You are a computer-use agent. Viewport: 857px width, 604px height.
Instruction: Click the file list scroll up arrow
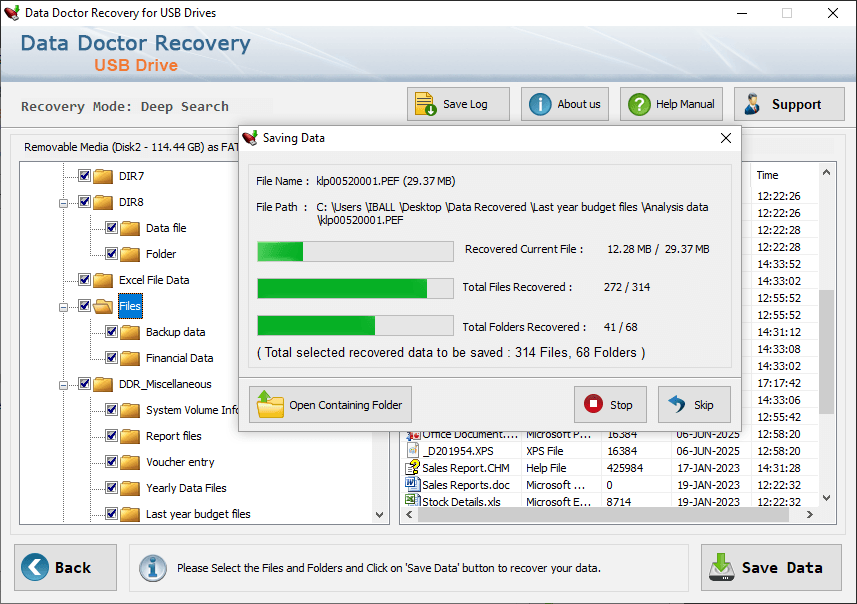[x=826, y=172]
